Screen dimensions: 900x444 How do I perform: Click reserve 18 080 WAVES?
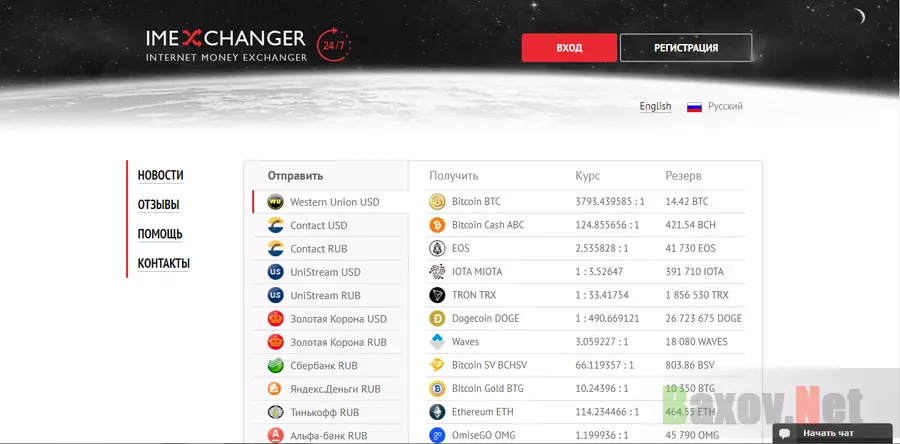click(696, 342)
